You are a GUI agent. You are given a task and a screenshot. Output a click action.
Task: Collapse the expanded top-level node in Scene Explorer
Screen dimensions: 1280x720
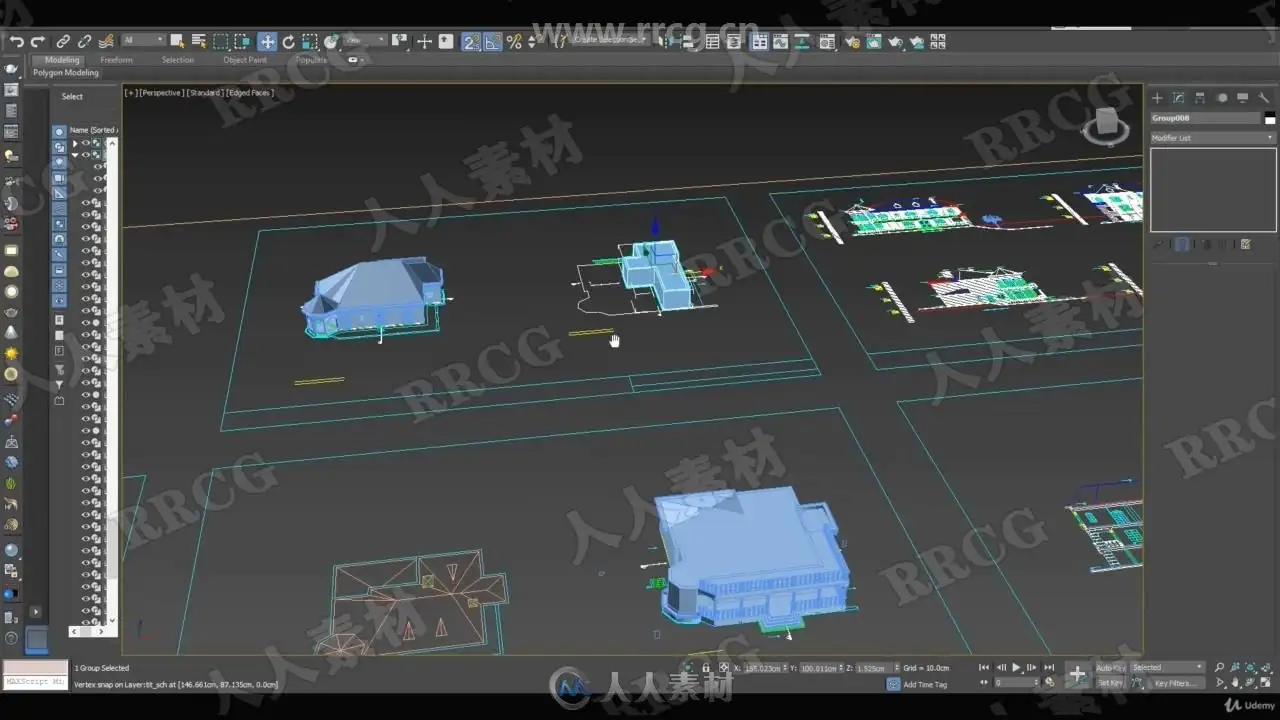[x=74, y=155]
